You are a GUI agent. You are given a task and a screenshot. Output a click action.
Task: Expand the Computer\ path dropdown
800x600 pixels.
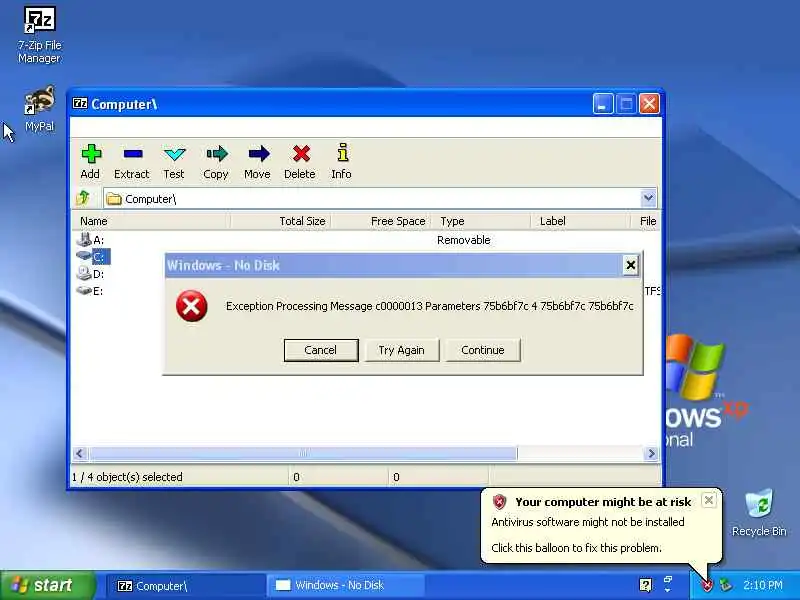point(648,198)
